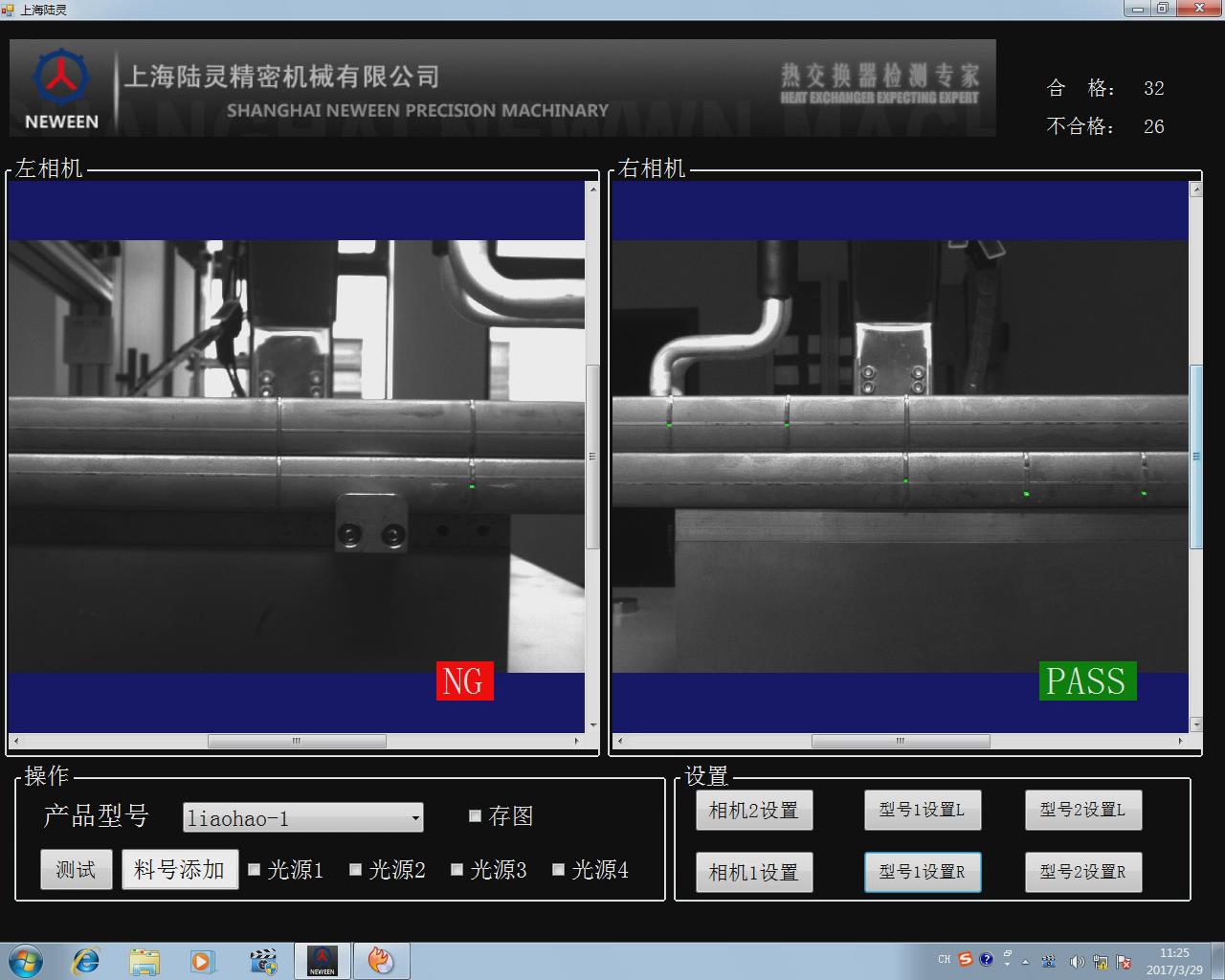Click the NEWEEN app icon in taskbar

pos(322,960)
